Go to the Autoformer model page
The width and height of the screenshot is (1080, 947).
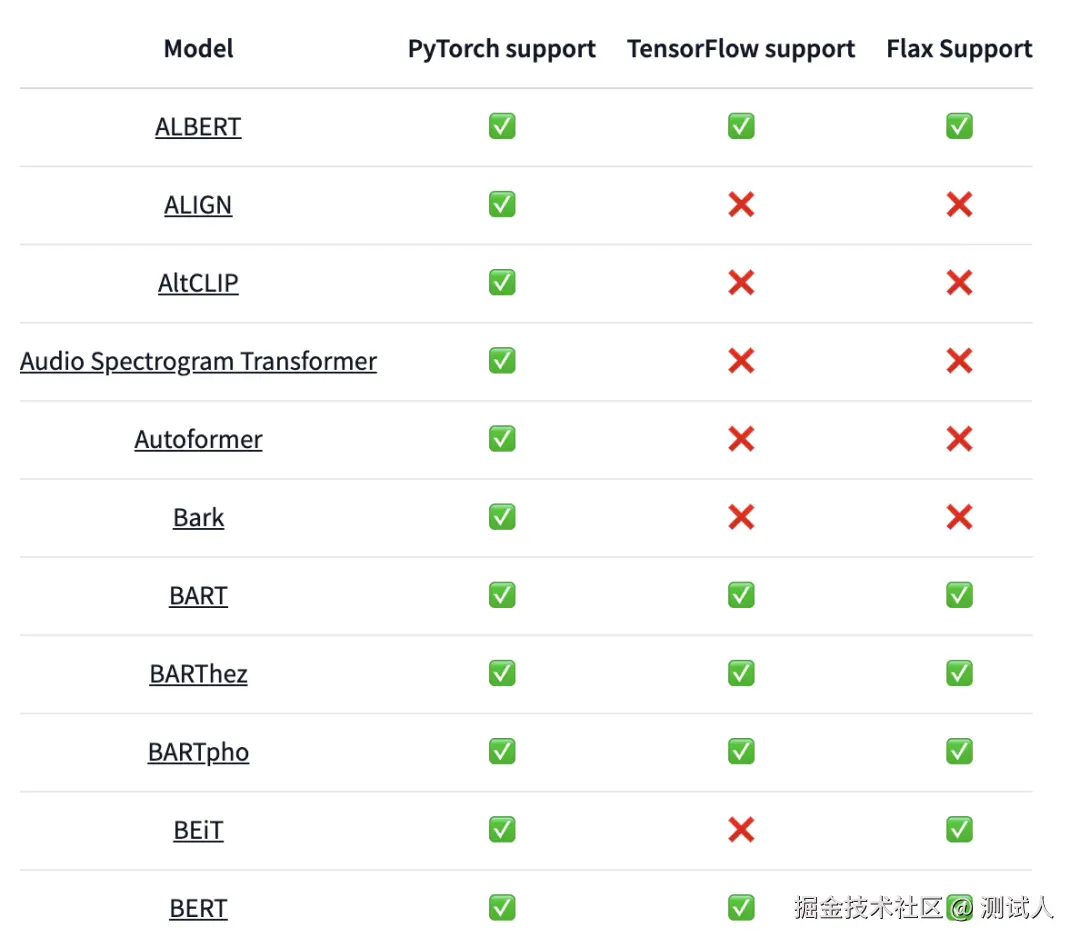(198, 439)
